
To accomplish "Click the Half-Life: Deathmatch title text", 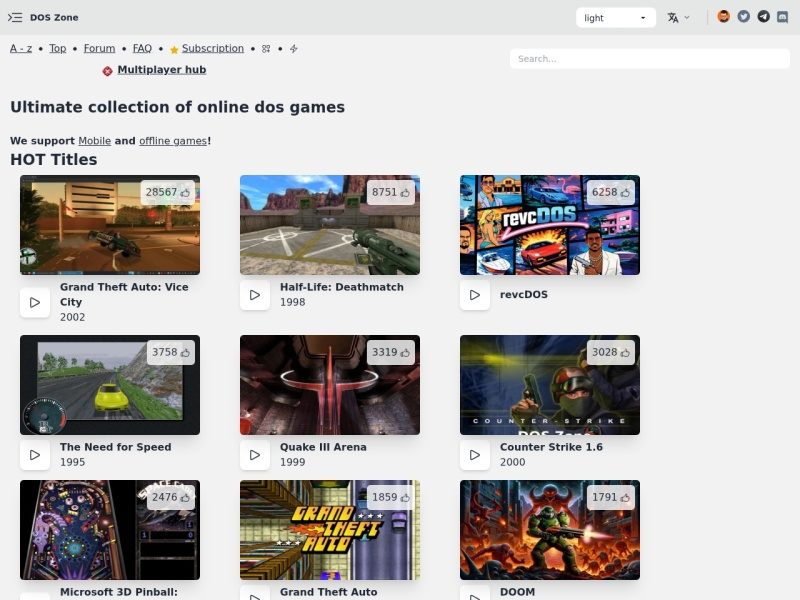I will [x=341, y=287].
